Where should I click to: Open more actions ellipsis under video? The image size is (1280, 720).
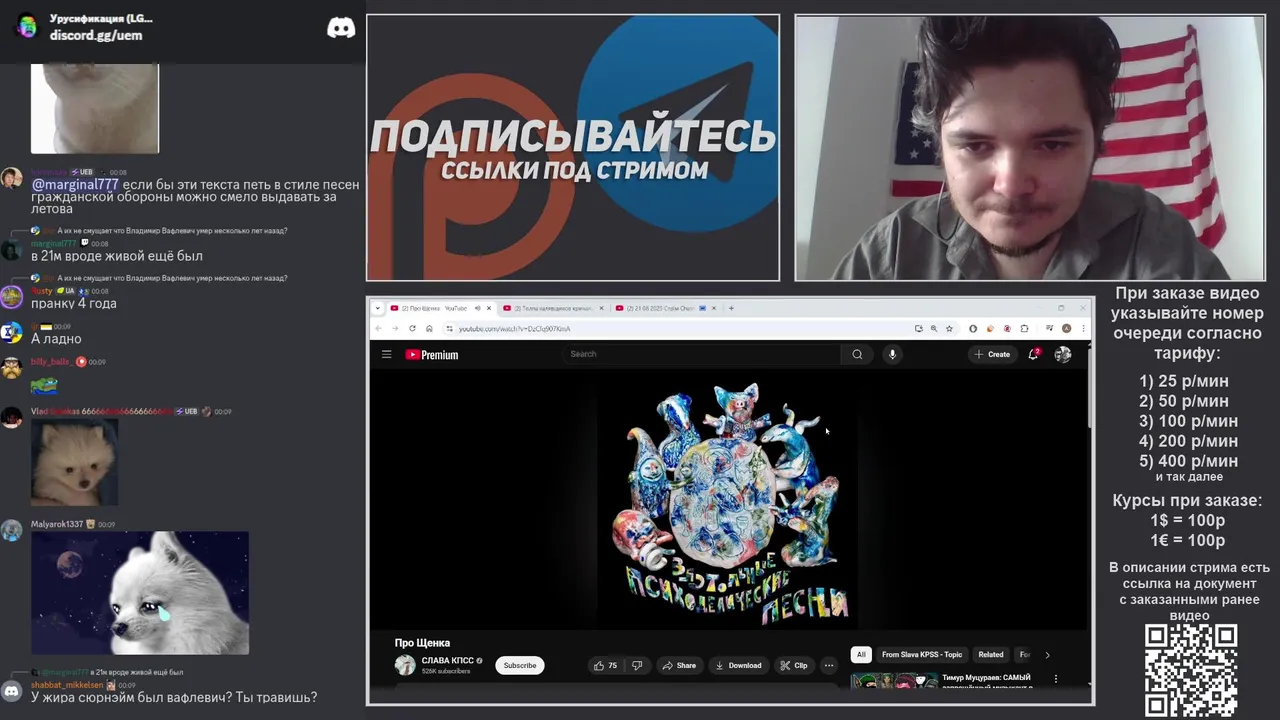(828, 665)
